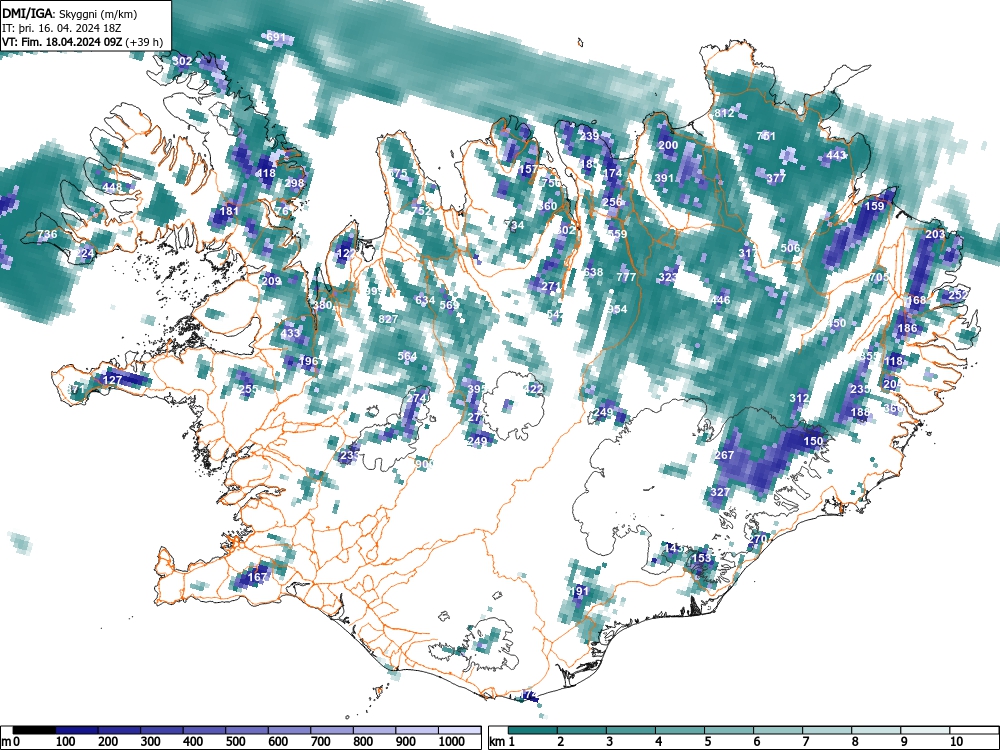The image size is (1000, 750).
Task: Click the 752 visibility value on the map
Action: [x=422, y=210]
